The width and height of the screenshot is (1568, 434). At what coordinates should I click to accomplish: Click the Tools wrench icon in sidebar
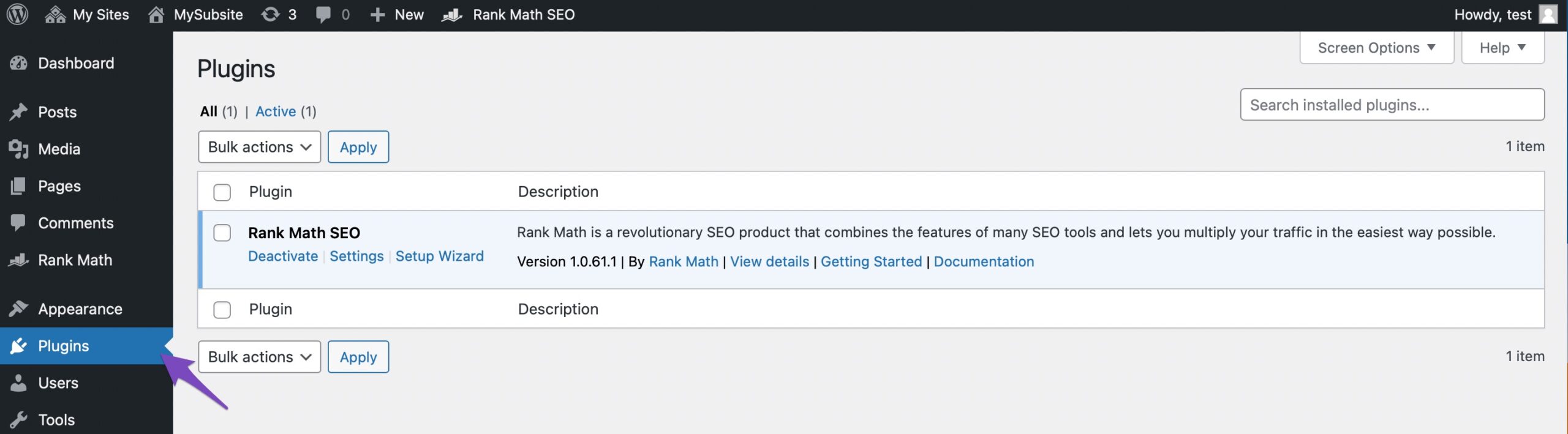click(x=18, y=420)
